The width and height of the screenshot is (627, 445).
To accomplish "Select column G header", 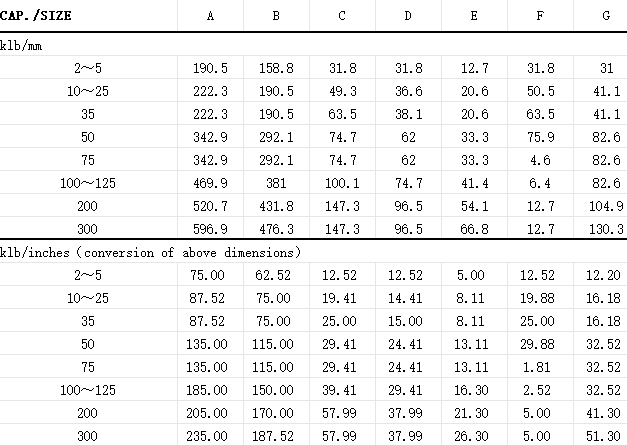I will (x=606, y=16).
